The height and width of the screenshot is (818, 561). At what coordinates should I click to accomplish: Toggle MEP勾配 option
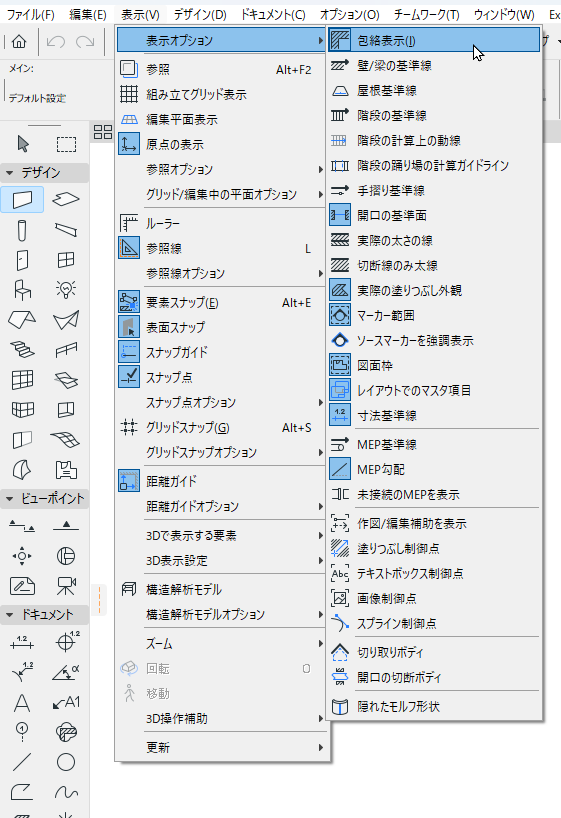click(434, 470)
